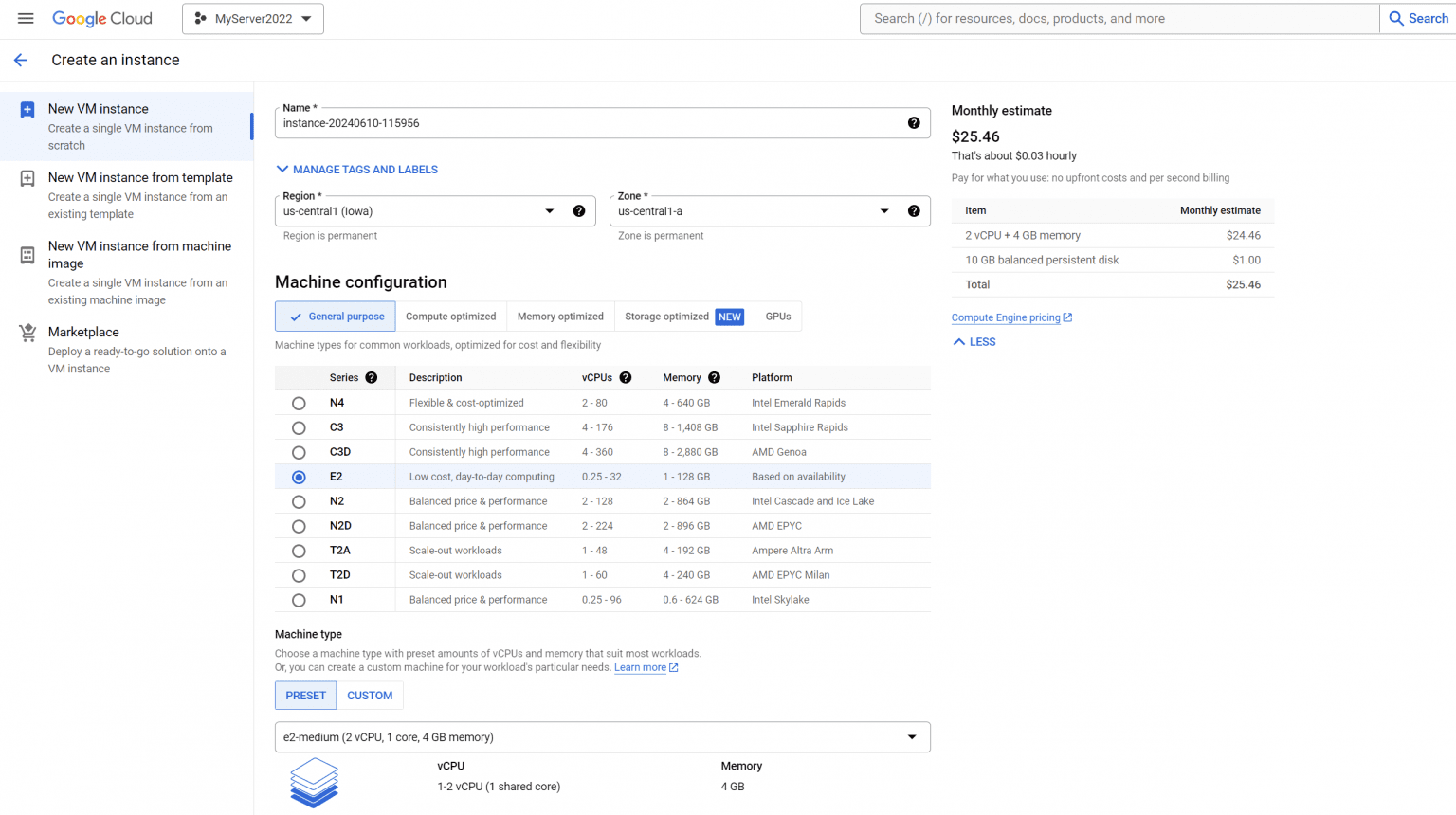Select the N2D series radio button
1456x815 pixels.
299,527
